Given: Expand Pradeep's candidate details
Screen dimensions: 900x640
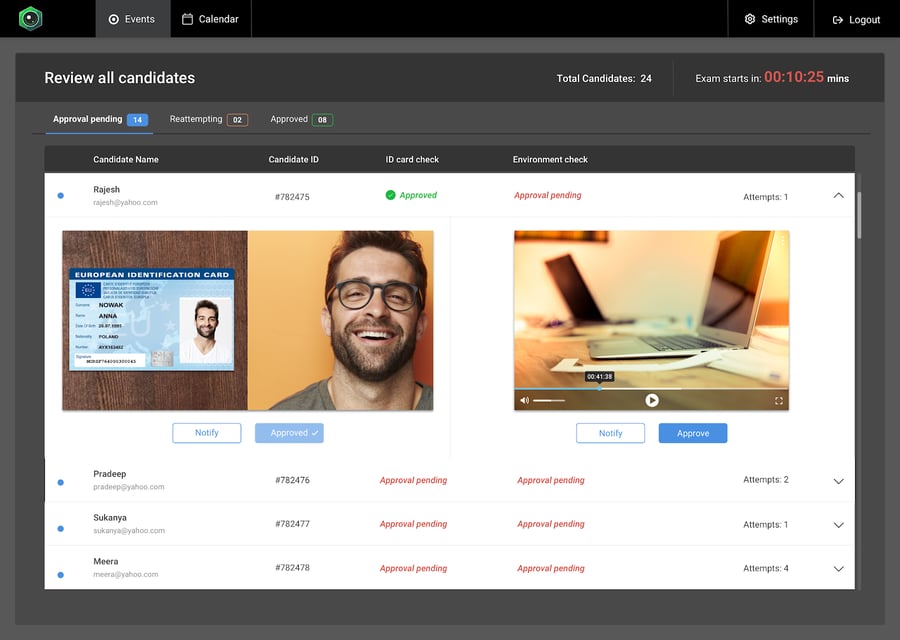Looking at the screenshot, I should tap(838, 481).
